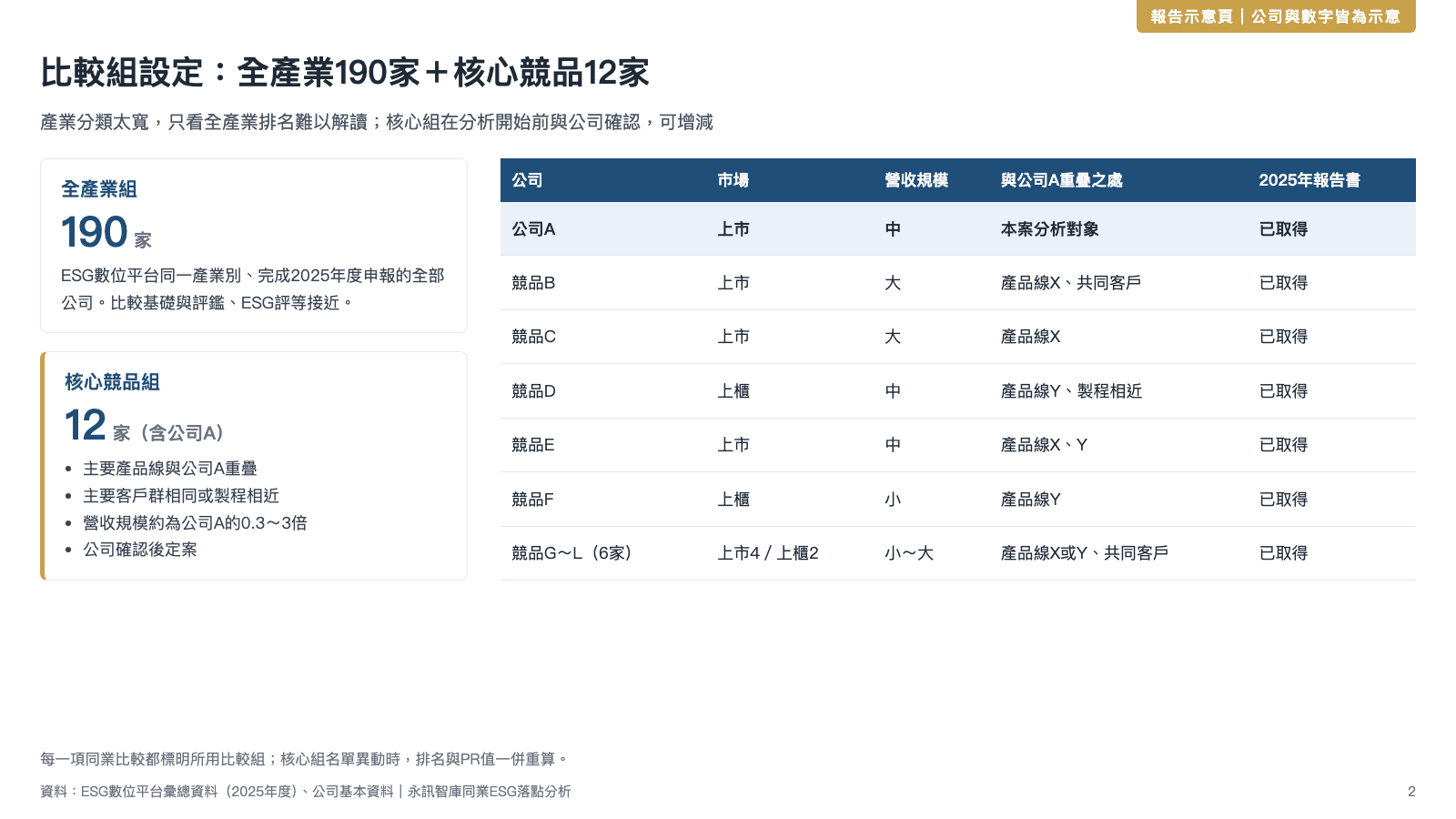Click the description starting 'ESG數位平台同一產業別'

[x=253, y=289]
